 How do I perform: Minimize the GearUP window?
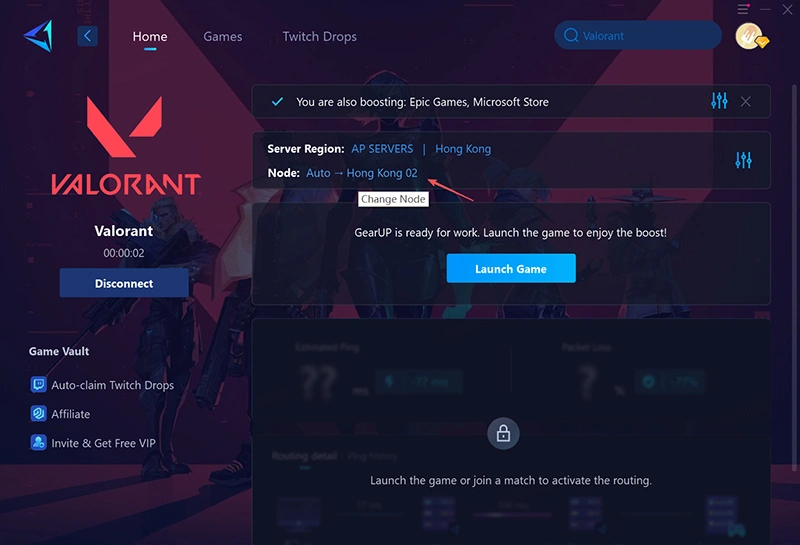(x=765, y=9)
